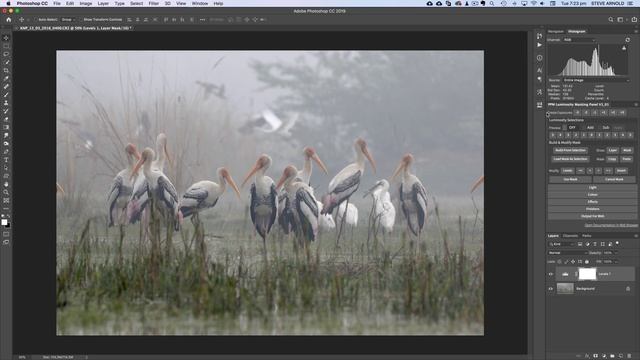Click the Home icon in options bar
Image resolution: width=640 pixels, height=360 pixels.
pos(8,19)
